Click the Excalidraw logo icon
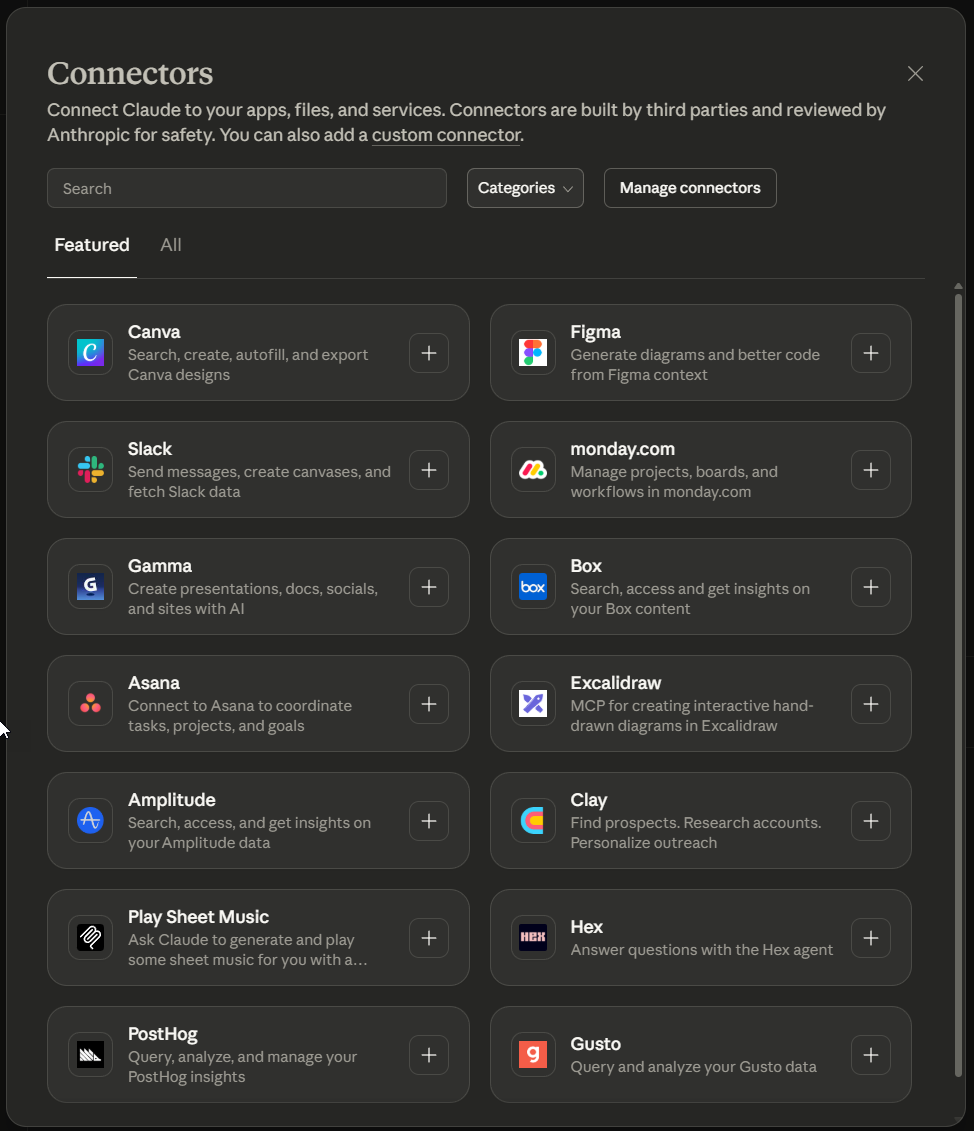Screen dimensions: 974x1131 click(x=533, y=704)
